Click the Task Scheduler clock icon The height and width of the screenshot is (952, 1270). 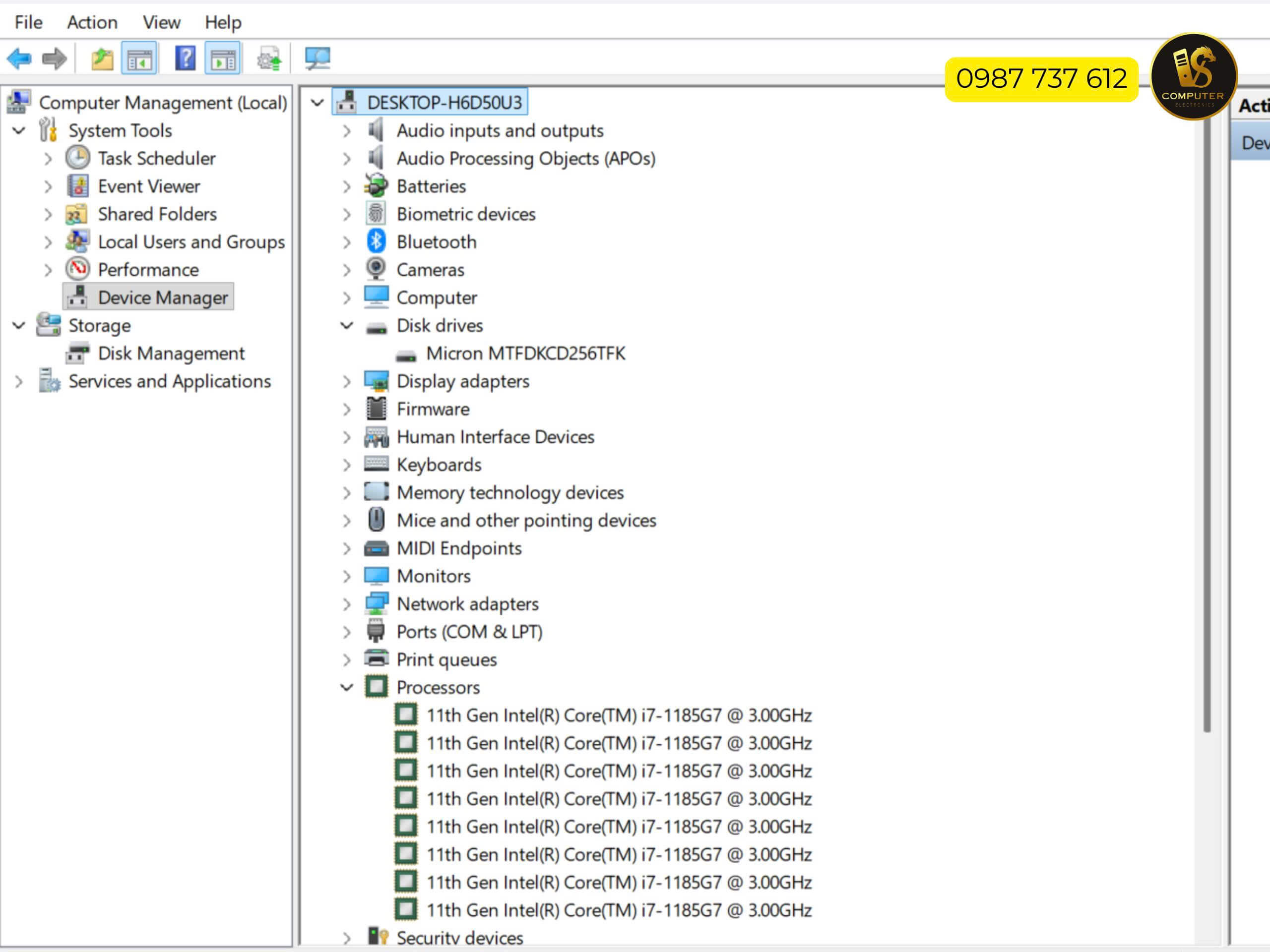click(77, 158)
